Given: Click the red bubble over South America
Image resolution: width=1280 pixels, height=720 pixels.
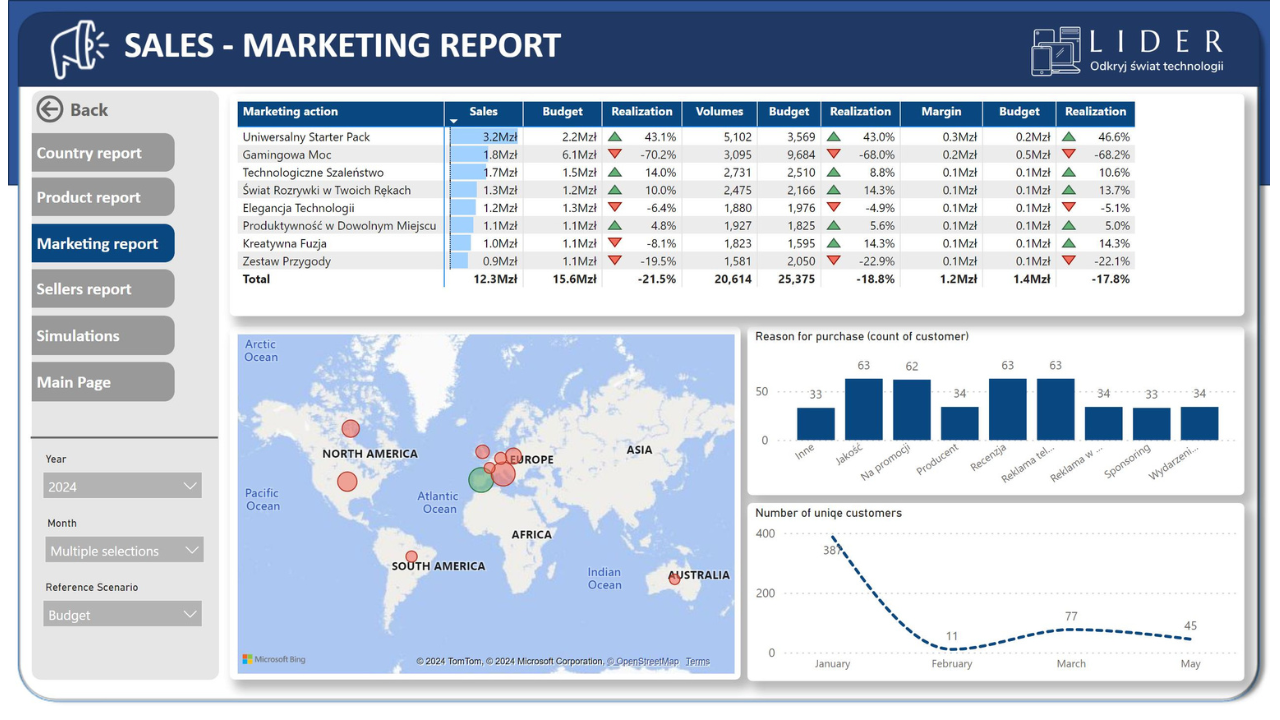Looking at the screenshot, I should click(x=411, y=557).
